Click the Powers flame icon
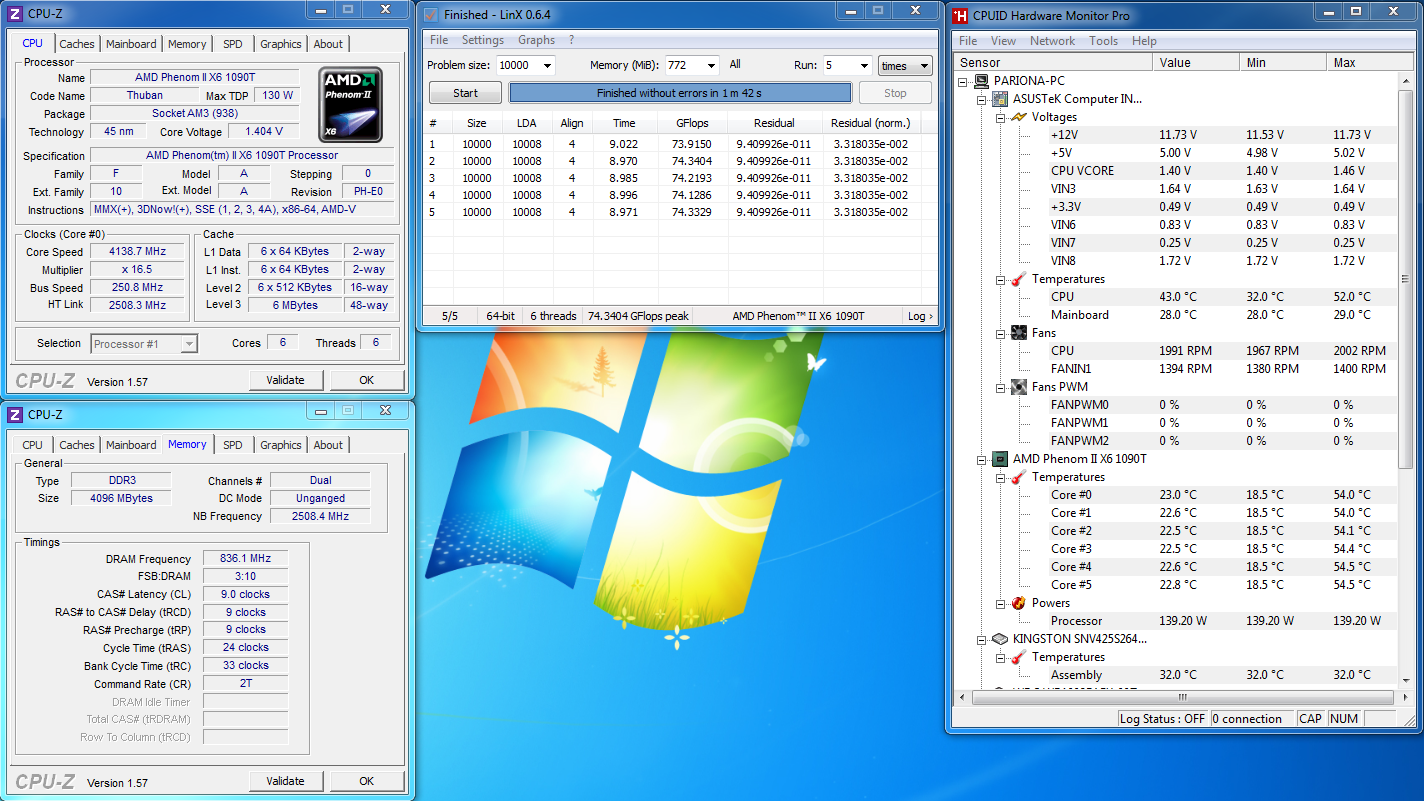This screenshot has width=1424, height=801. [x=1018, y=603]
